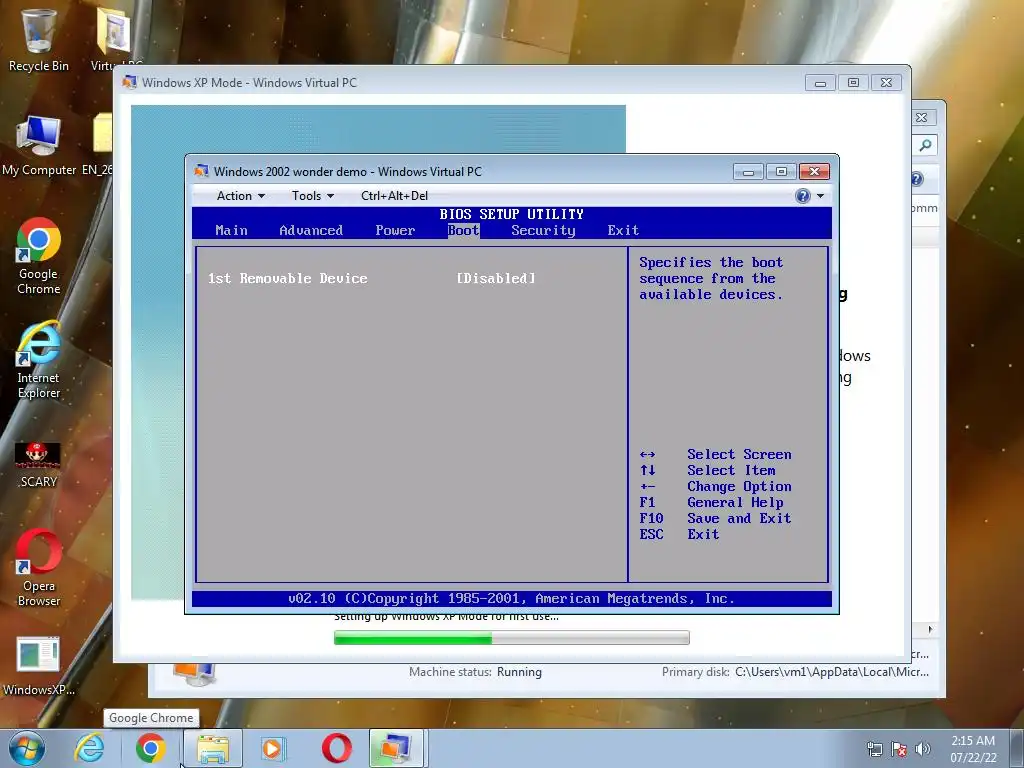Open the SCARY desktop icon
Image resolution: width=1024 pixels, height=768 pixels.
click(x=39, y=465)
